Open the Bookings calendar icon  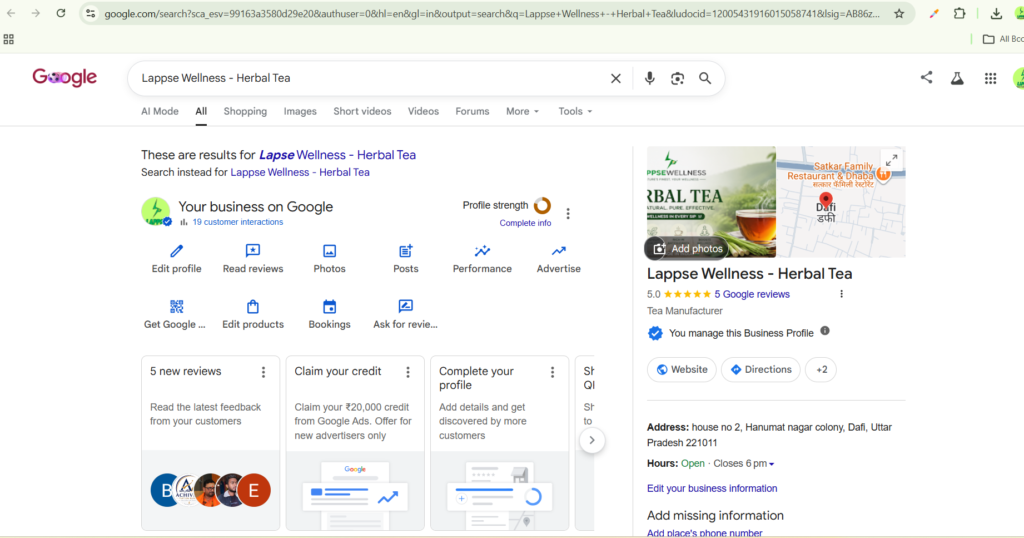pos(329,306)
